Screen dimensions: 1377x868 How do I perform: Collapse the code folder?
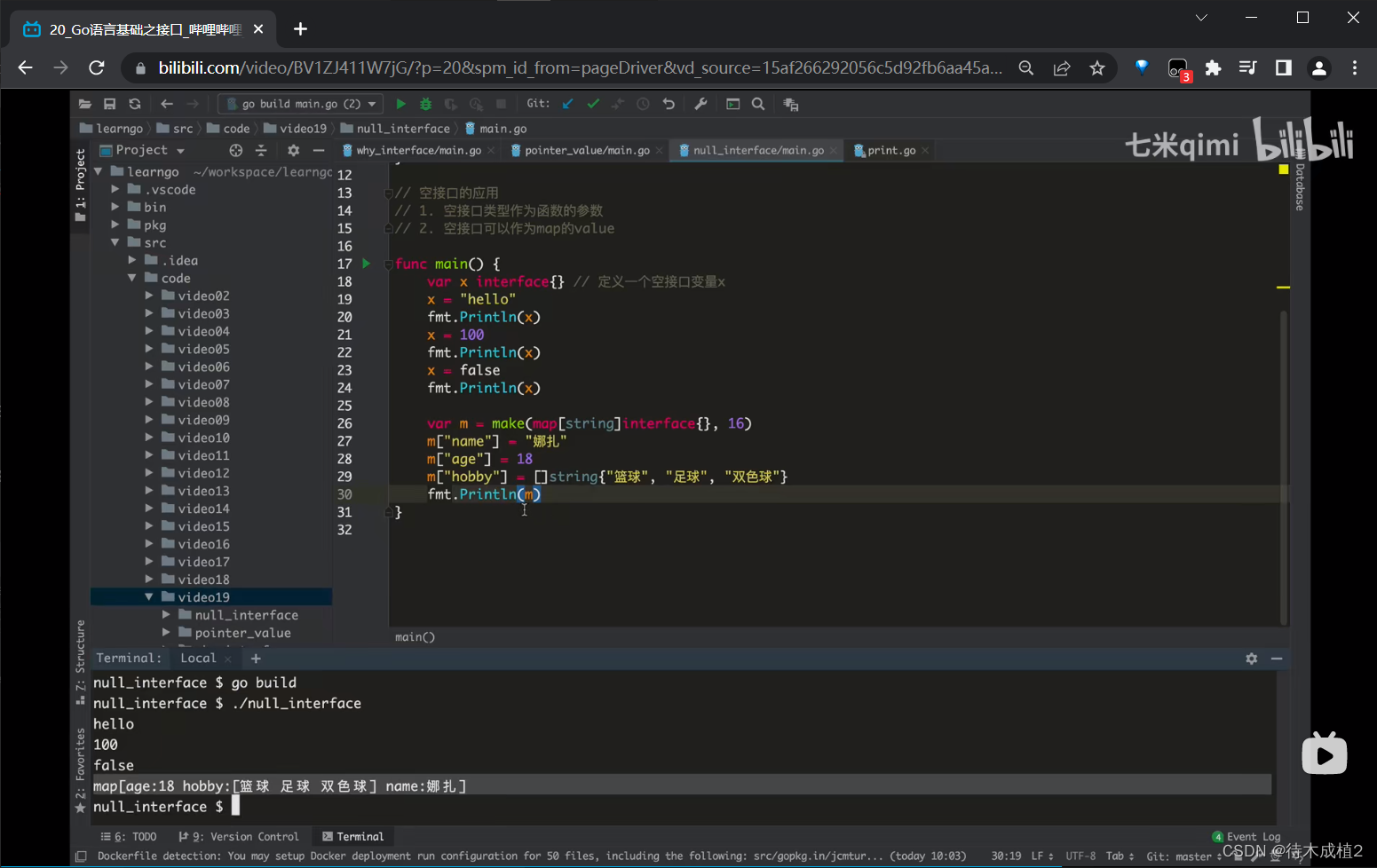pyautogui.click(x=132, y=278)
